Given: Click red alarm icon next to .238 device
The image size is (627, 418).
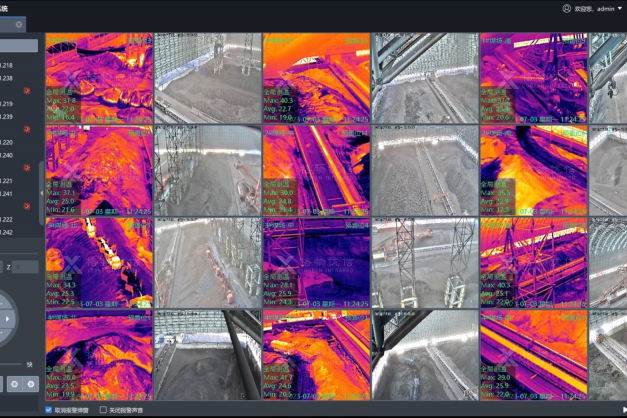Looking at the screenshot, I should (x=27, y=89).
